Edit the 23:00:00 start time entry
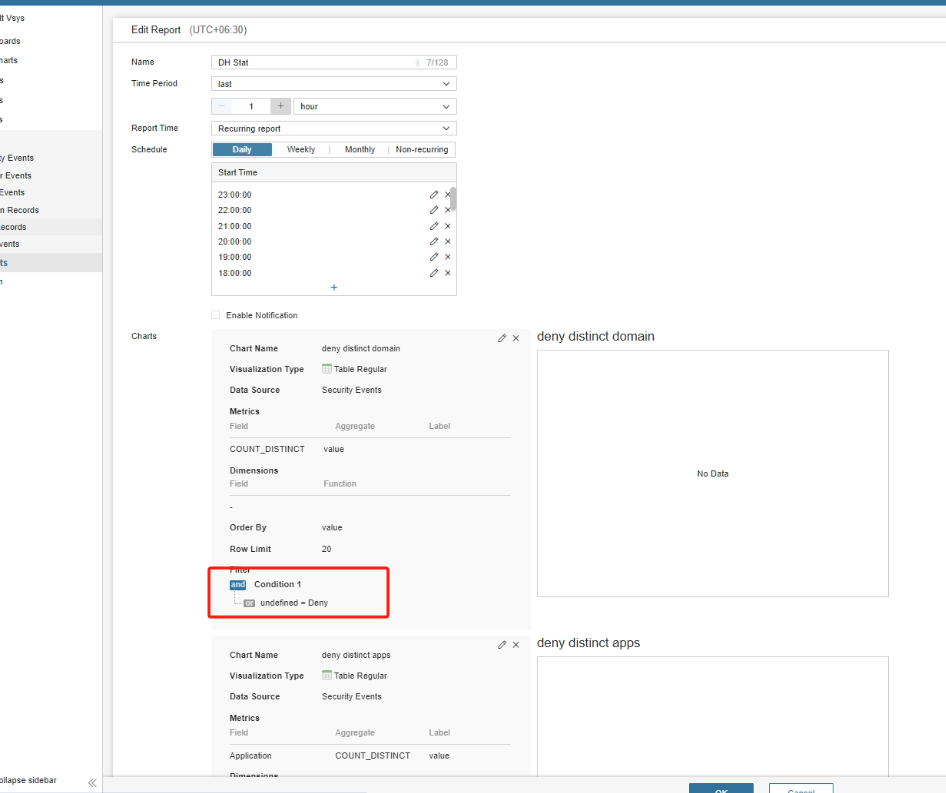The height and width of the screenshot is (793, 946). coord(434,195)
